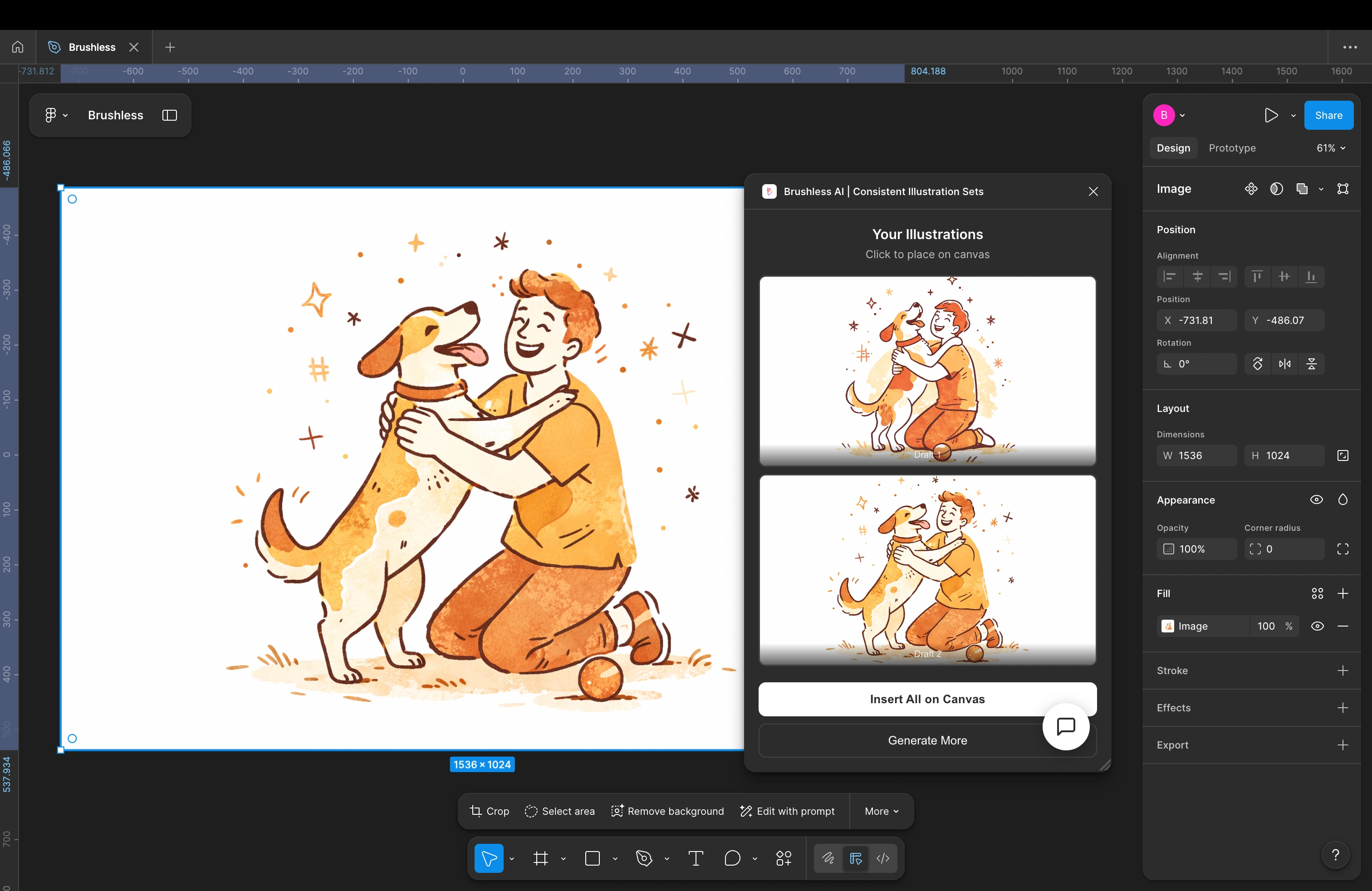
Task: Toggle Appearance layer visibility eye
Action: 1317,499
